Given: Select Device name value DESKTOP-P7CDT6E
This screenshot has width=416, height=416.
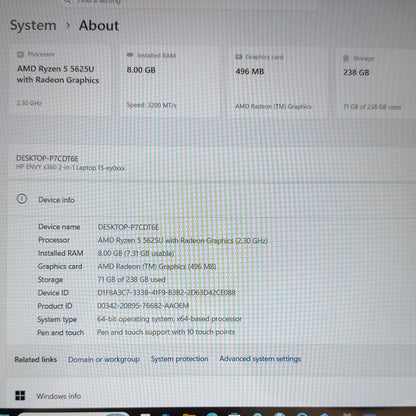Looking at the screenshot, I should [128, 227].
